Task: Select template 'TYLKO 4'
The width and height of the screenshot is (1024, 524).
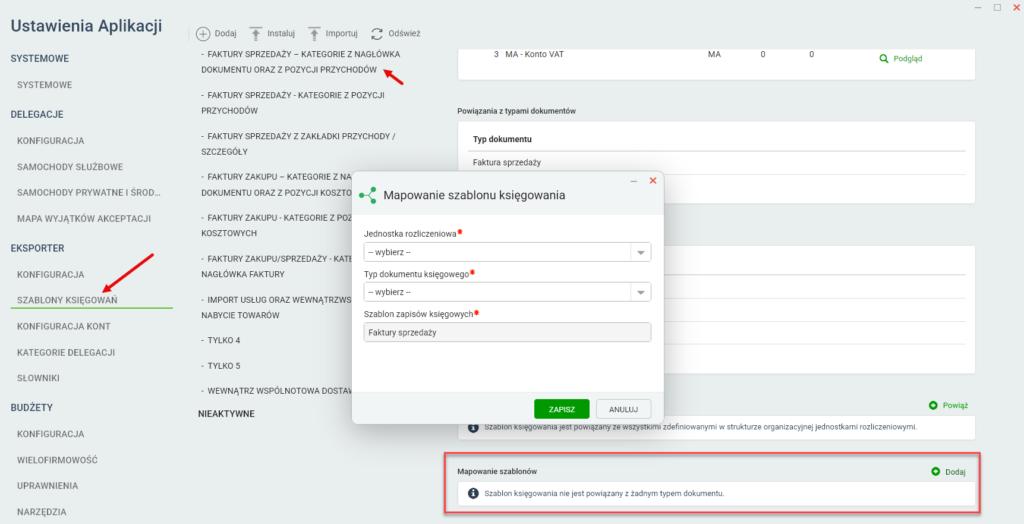Action: pyautogui.click(x=221, y=340)
